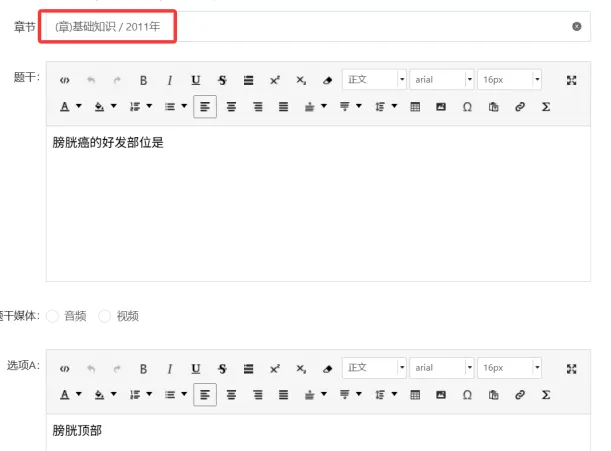The height and width of the screenshot is (451, 611).
Task: Align left in the 选项A editor
Action: pos(205,394)
